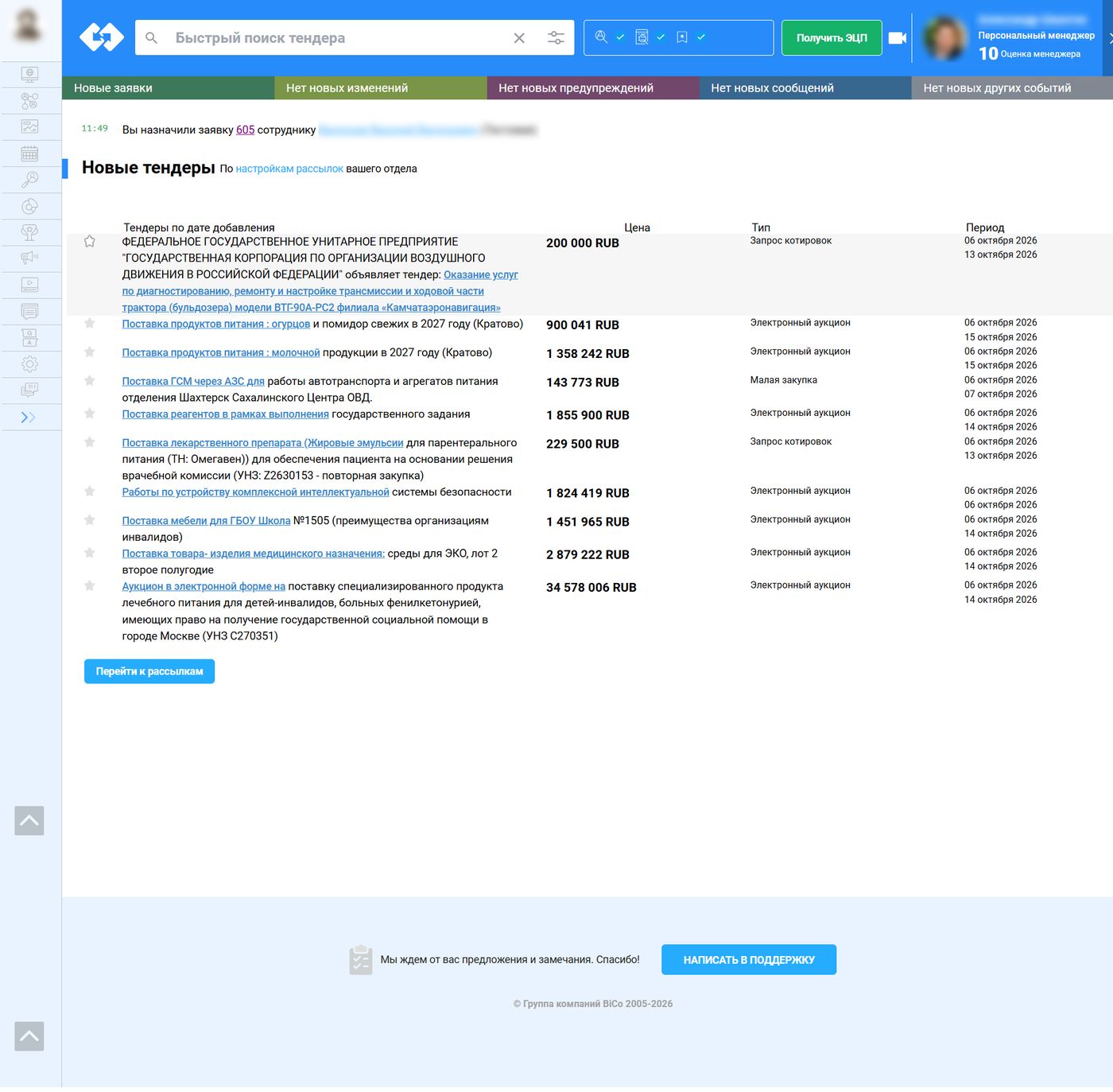
Task: Open the megaphone sidebar icon
Action: pyautogui.click(x=29, y=258)
